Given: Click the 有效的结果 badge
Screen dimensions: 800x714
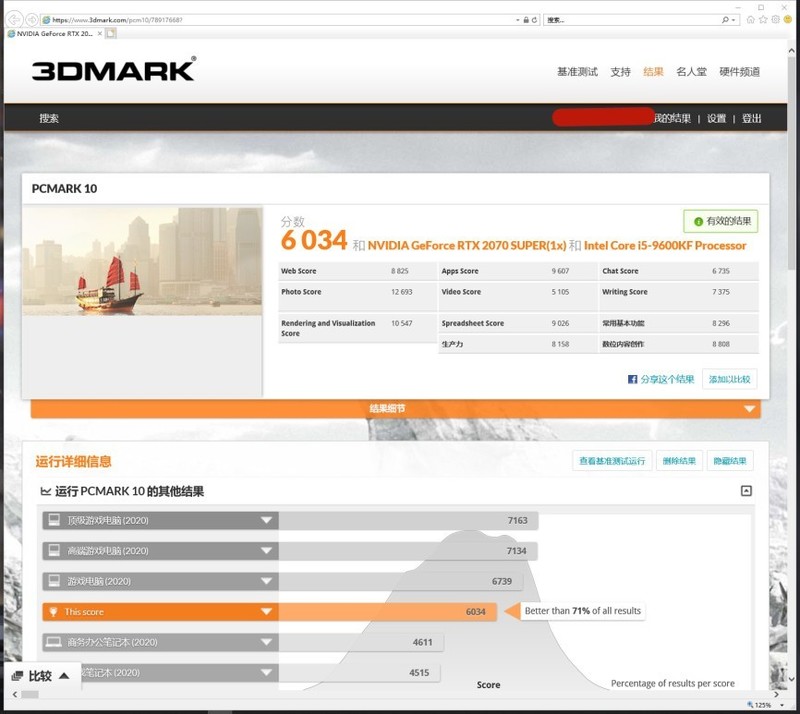Looking at the screenshot, I should [x=720, y=221].
